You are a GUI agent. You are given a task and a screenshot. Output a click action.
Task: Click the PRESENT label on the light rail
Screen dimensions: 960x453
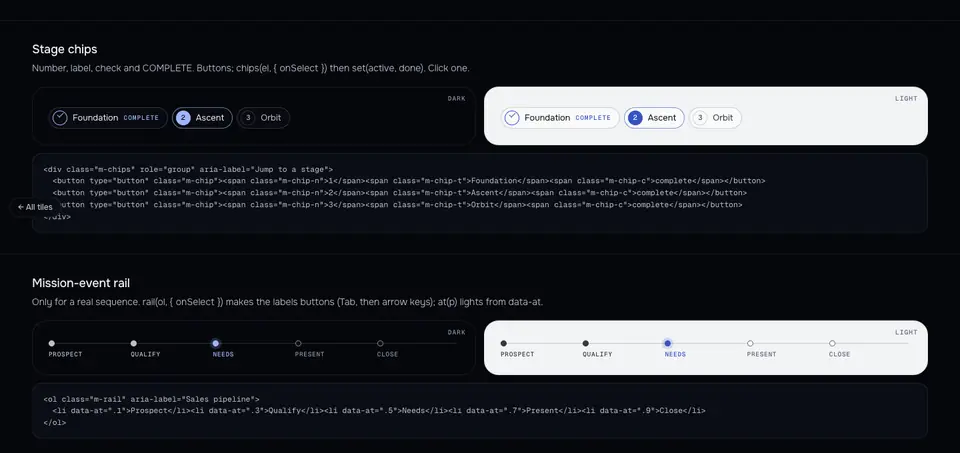click(761, 354)
